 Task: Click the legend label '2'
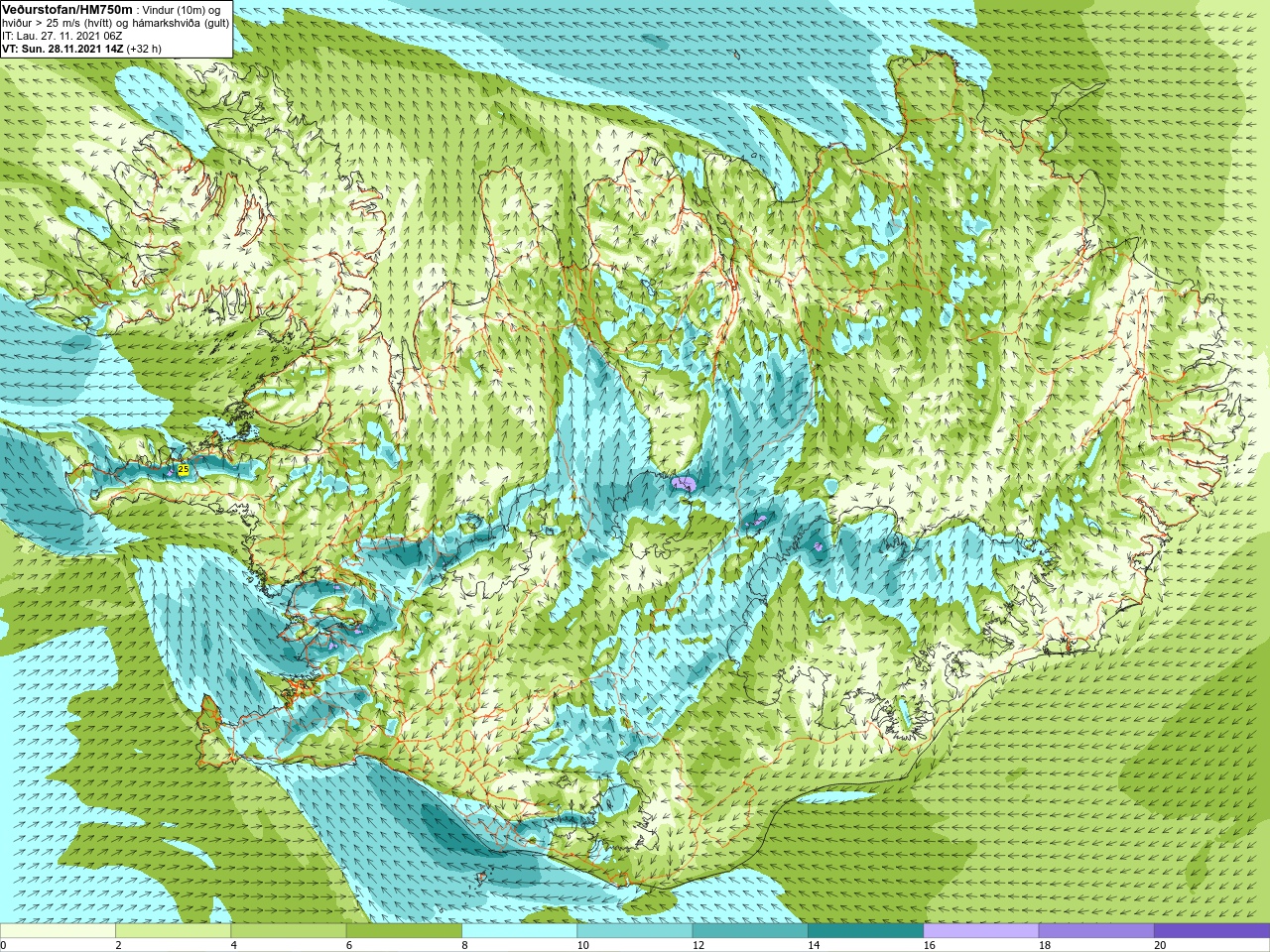point(118,945)
